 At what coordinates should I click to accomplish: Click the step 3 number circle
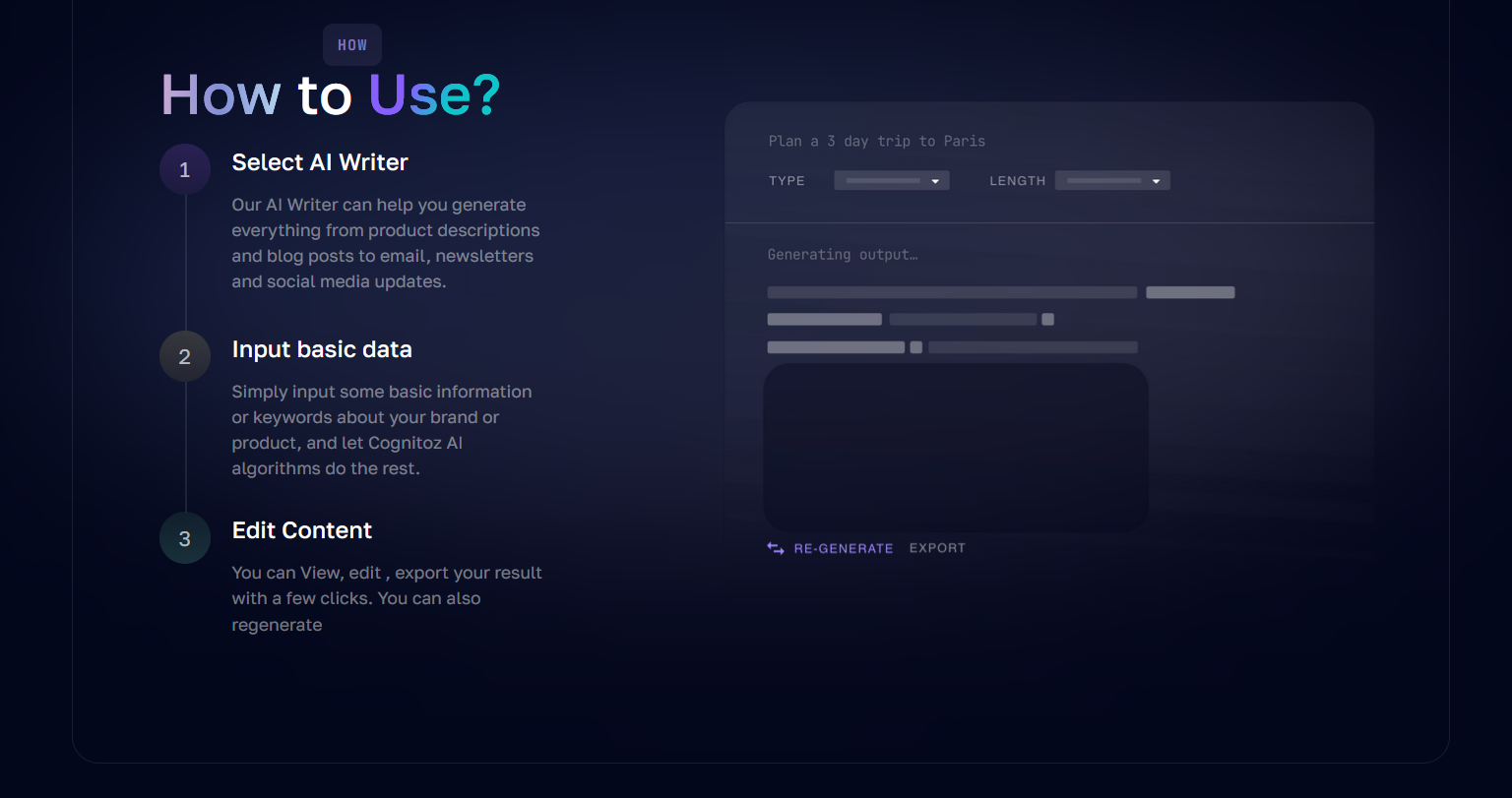[x=185, y=538]
